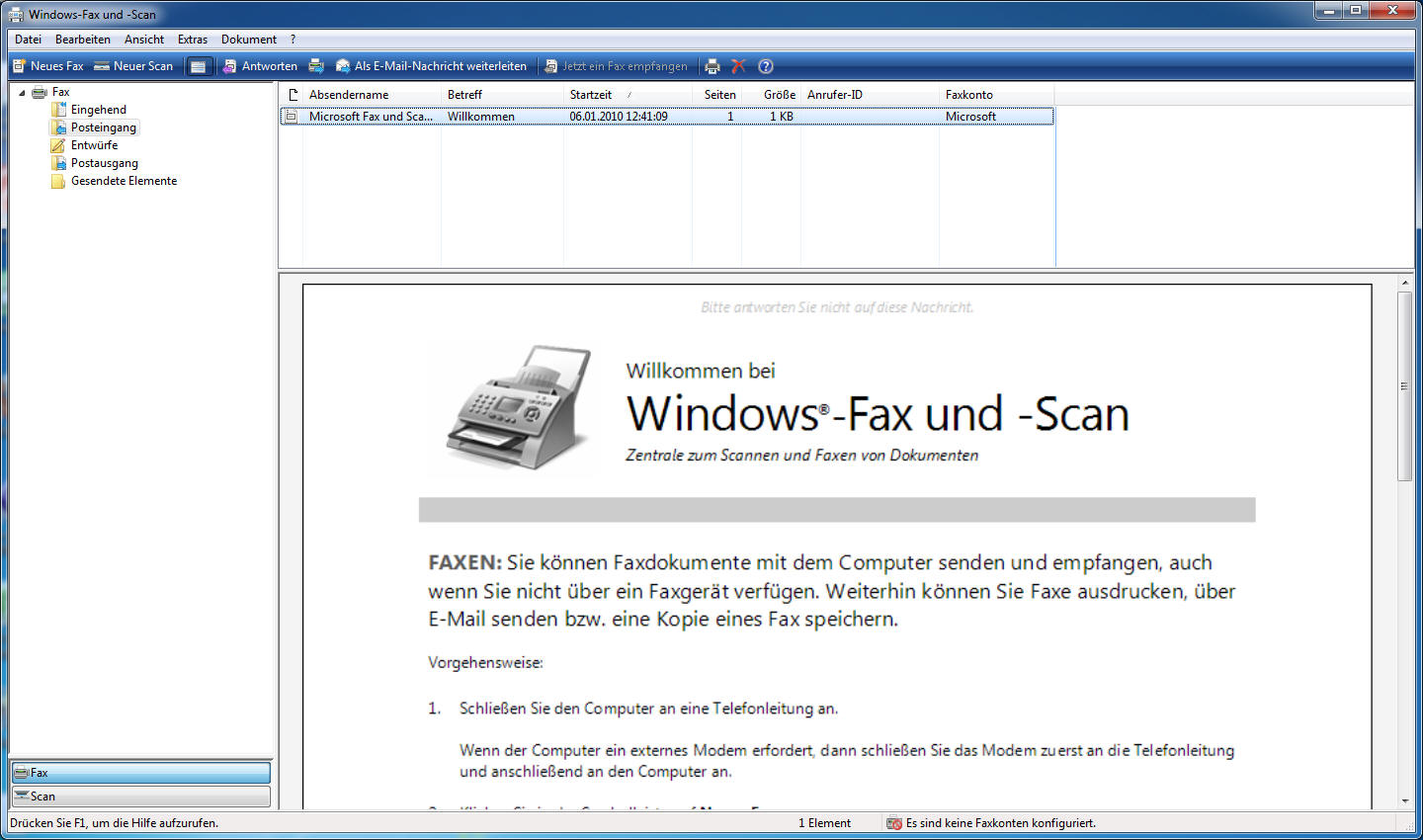Viewport: 1423px width, 840px height.
Task: Sort by the Anrufer-ID column header
Action: (x=871, y=95)
